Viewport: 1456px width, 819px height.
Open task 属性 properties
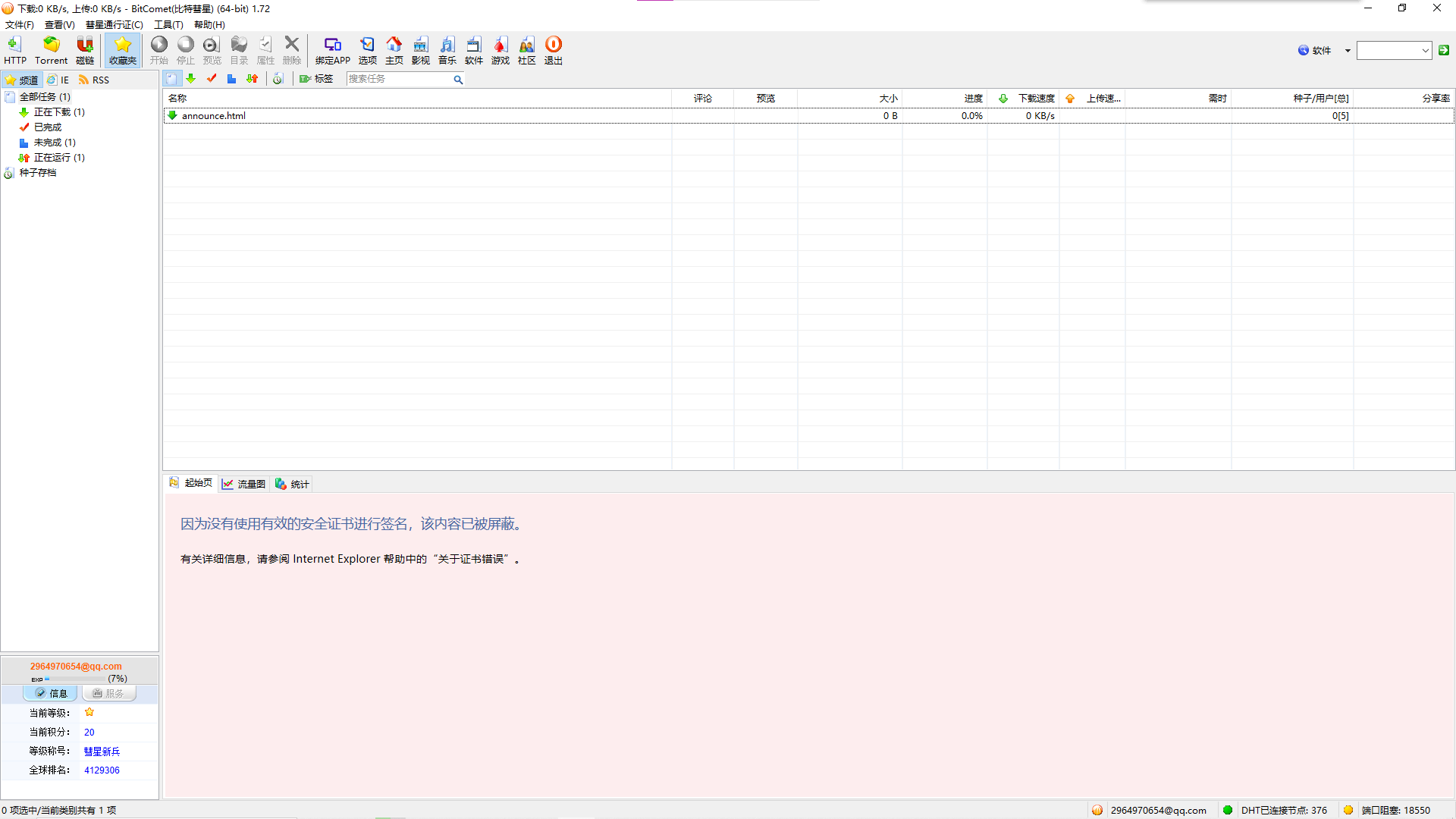point(265,50)
